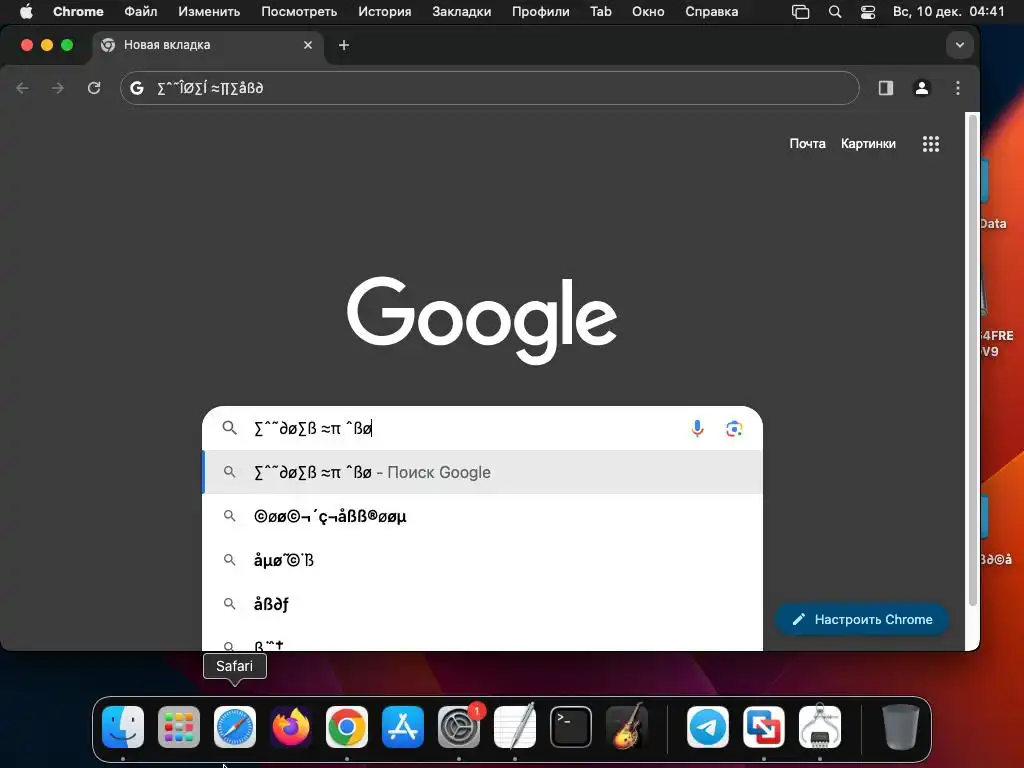The height and width of the screenshot is (768, 1024).
Task: Open the Файл menu
Action: click(140, 12)
